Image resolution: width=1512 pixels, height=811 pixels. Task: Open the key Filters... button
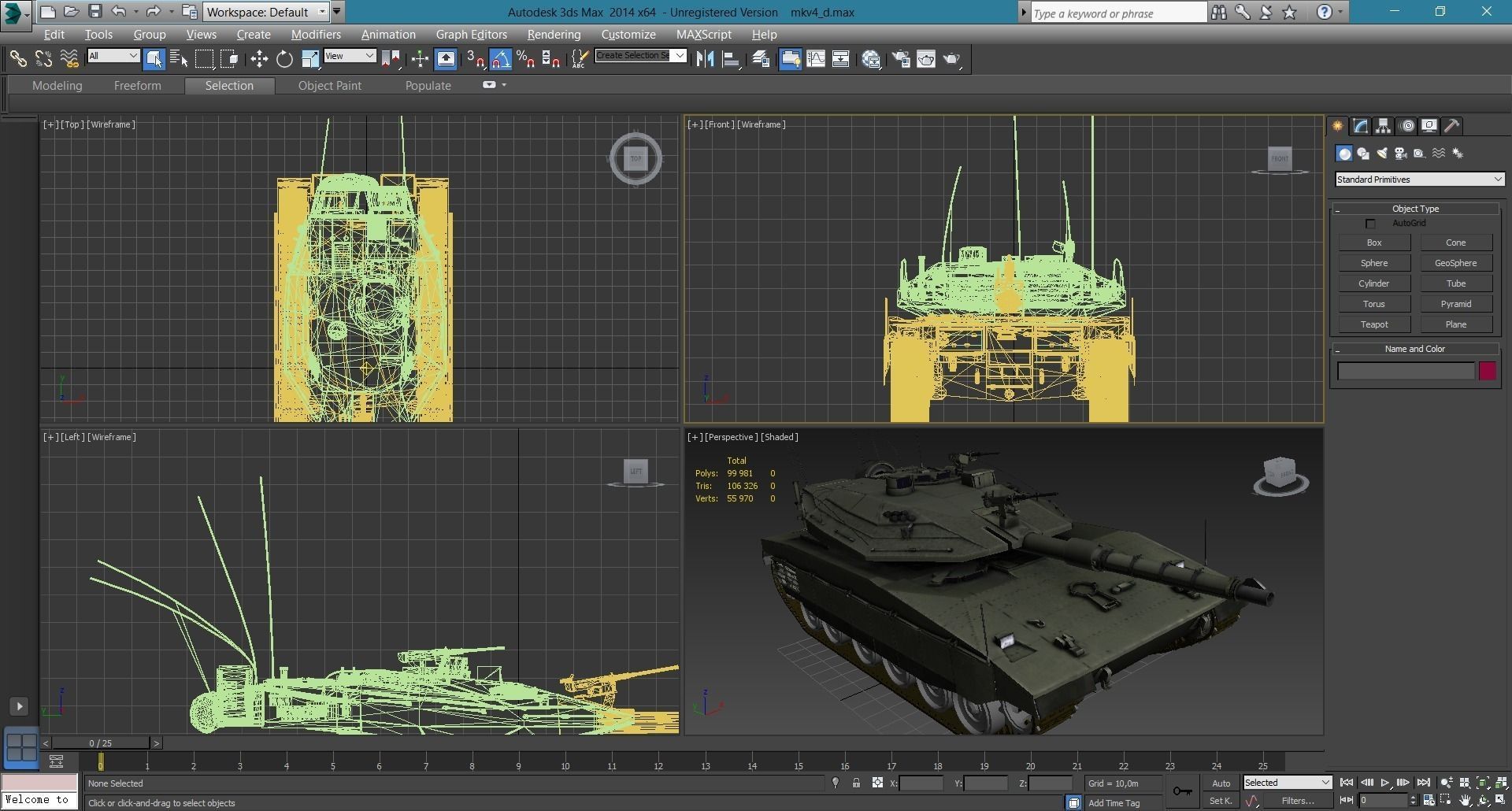point(1298,801)
